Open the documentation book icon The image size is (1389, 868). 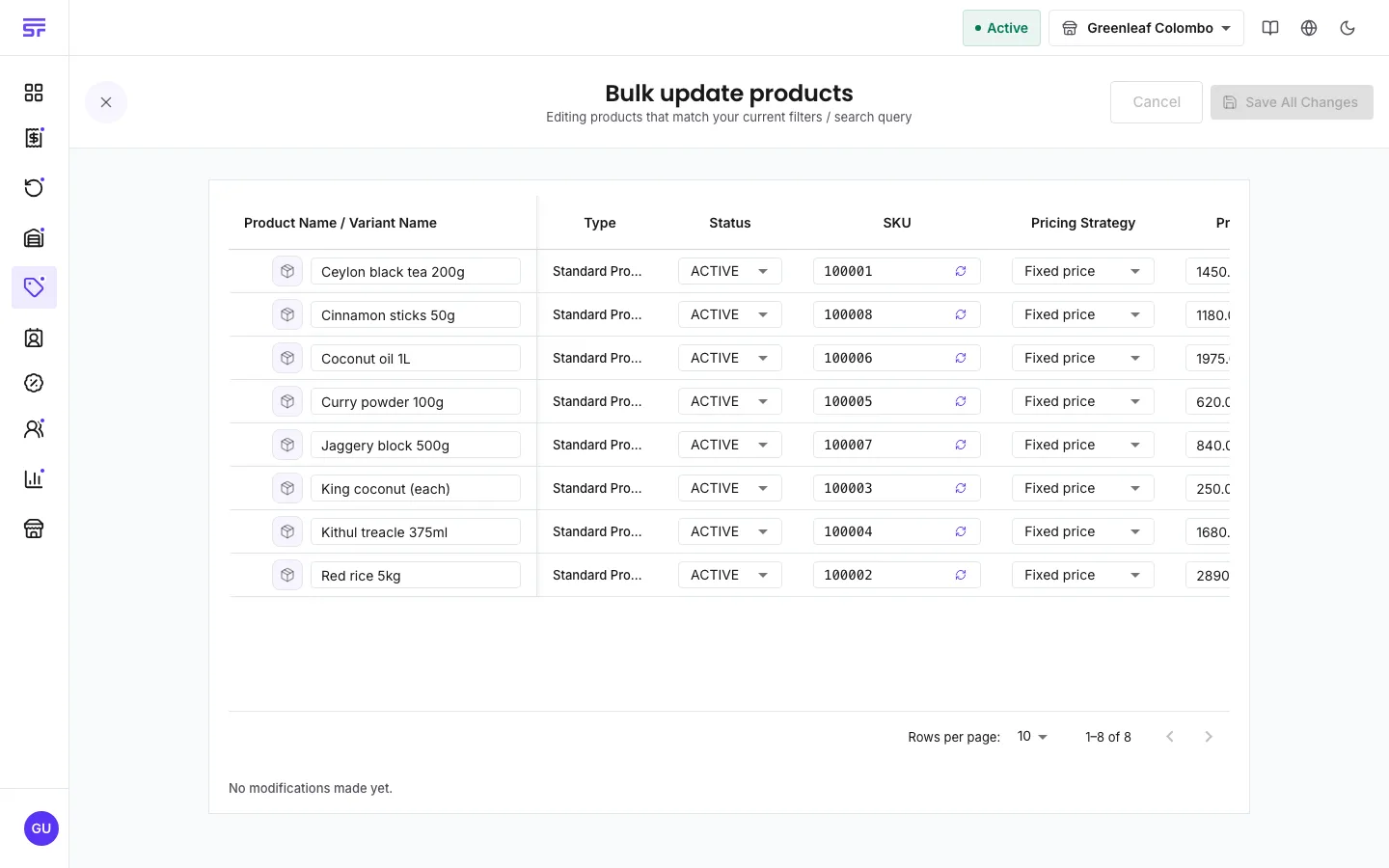click(x=1270, y=28)
